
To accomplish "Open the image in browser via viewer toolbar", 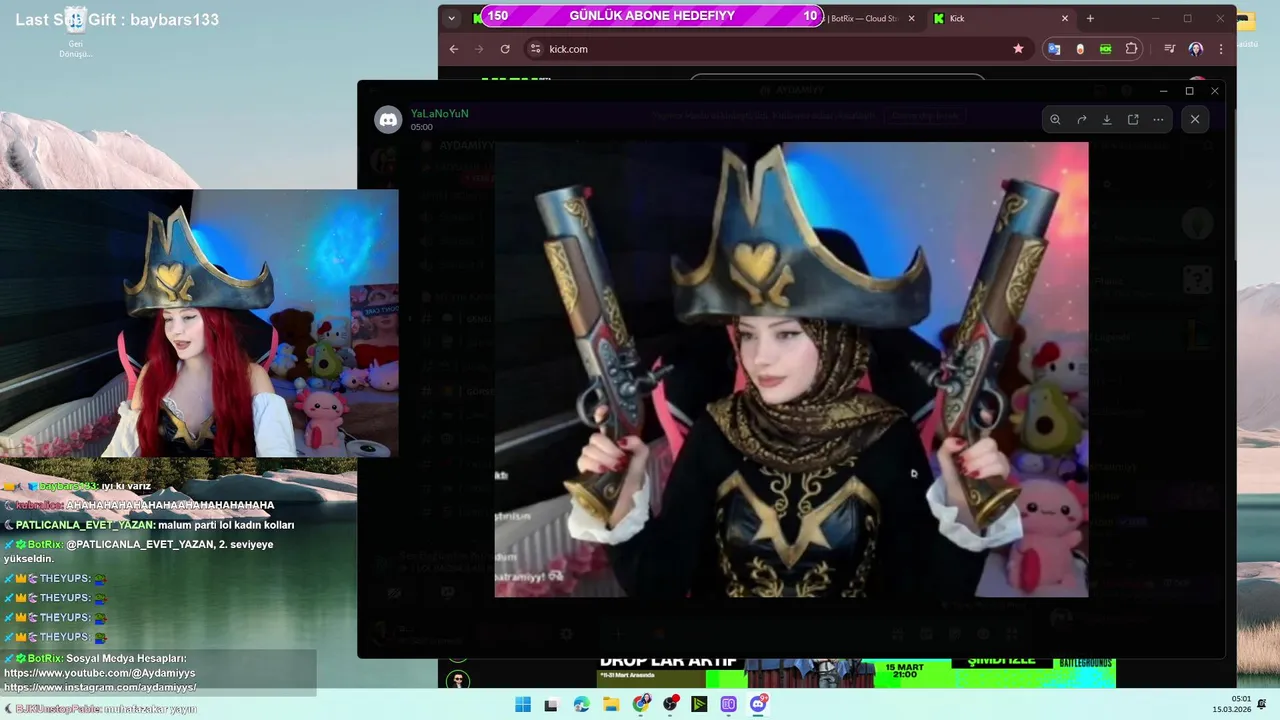I will click(1133, 119).
